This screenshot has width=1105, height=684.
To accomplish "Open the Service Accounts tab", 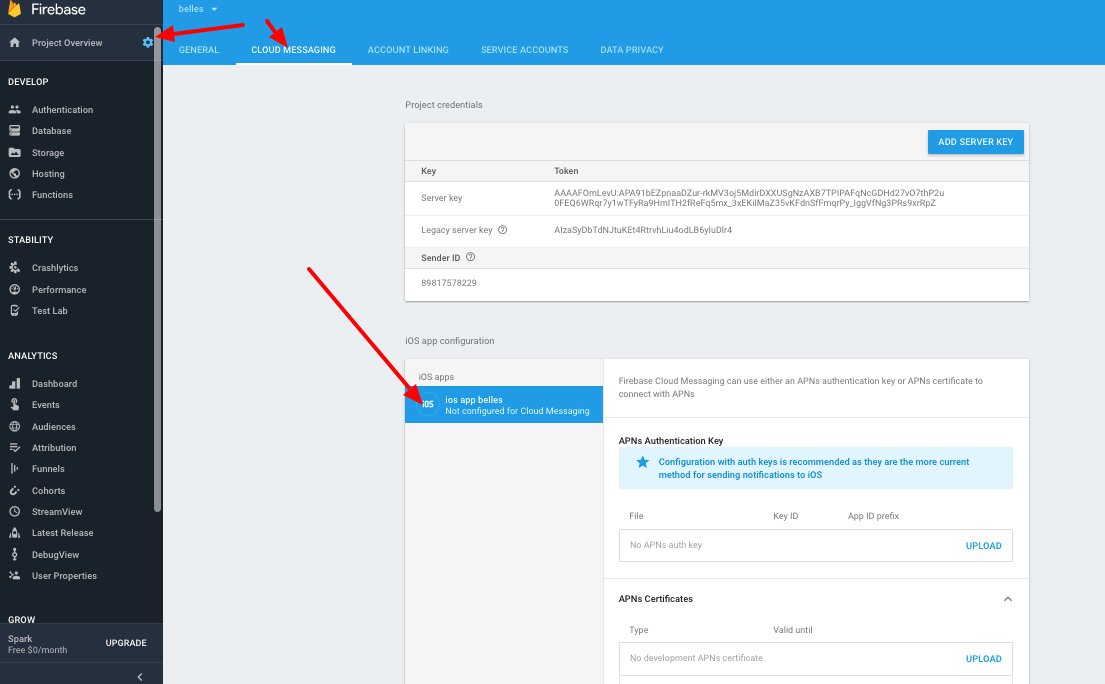I will [524, 50].
